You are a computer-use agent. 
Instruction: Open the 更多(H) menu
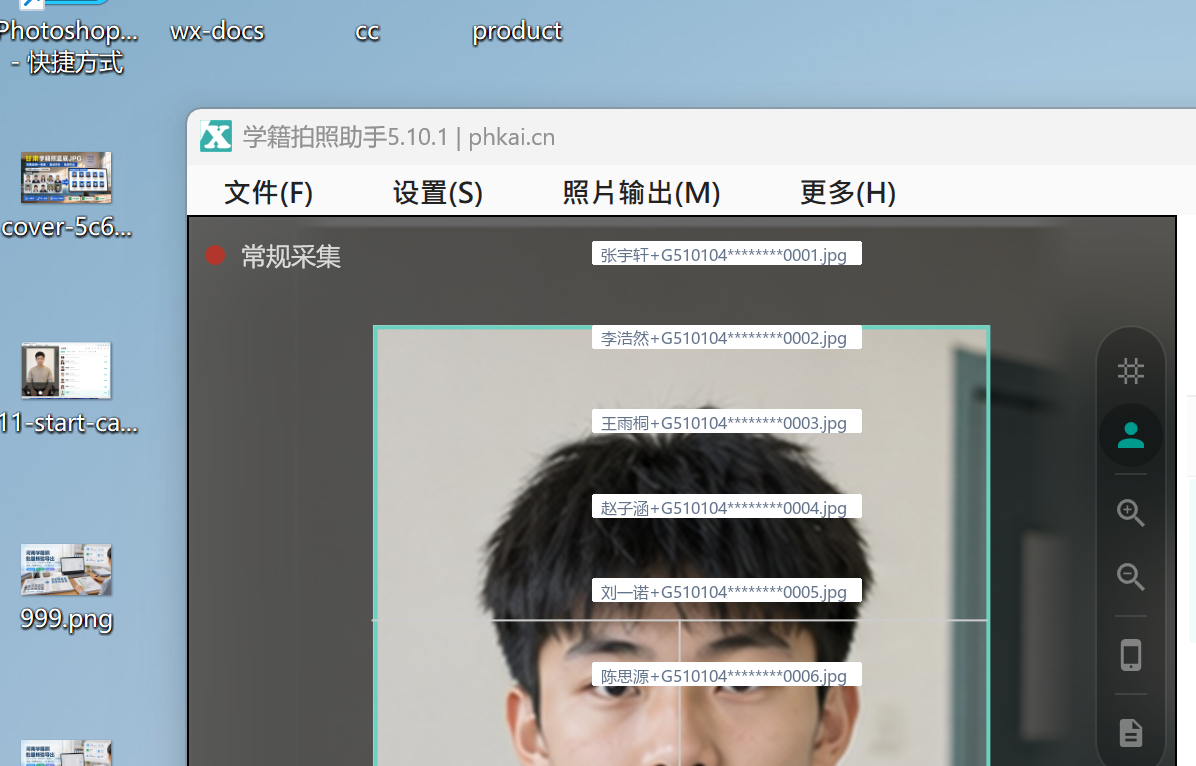[847, 192]
